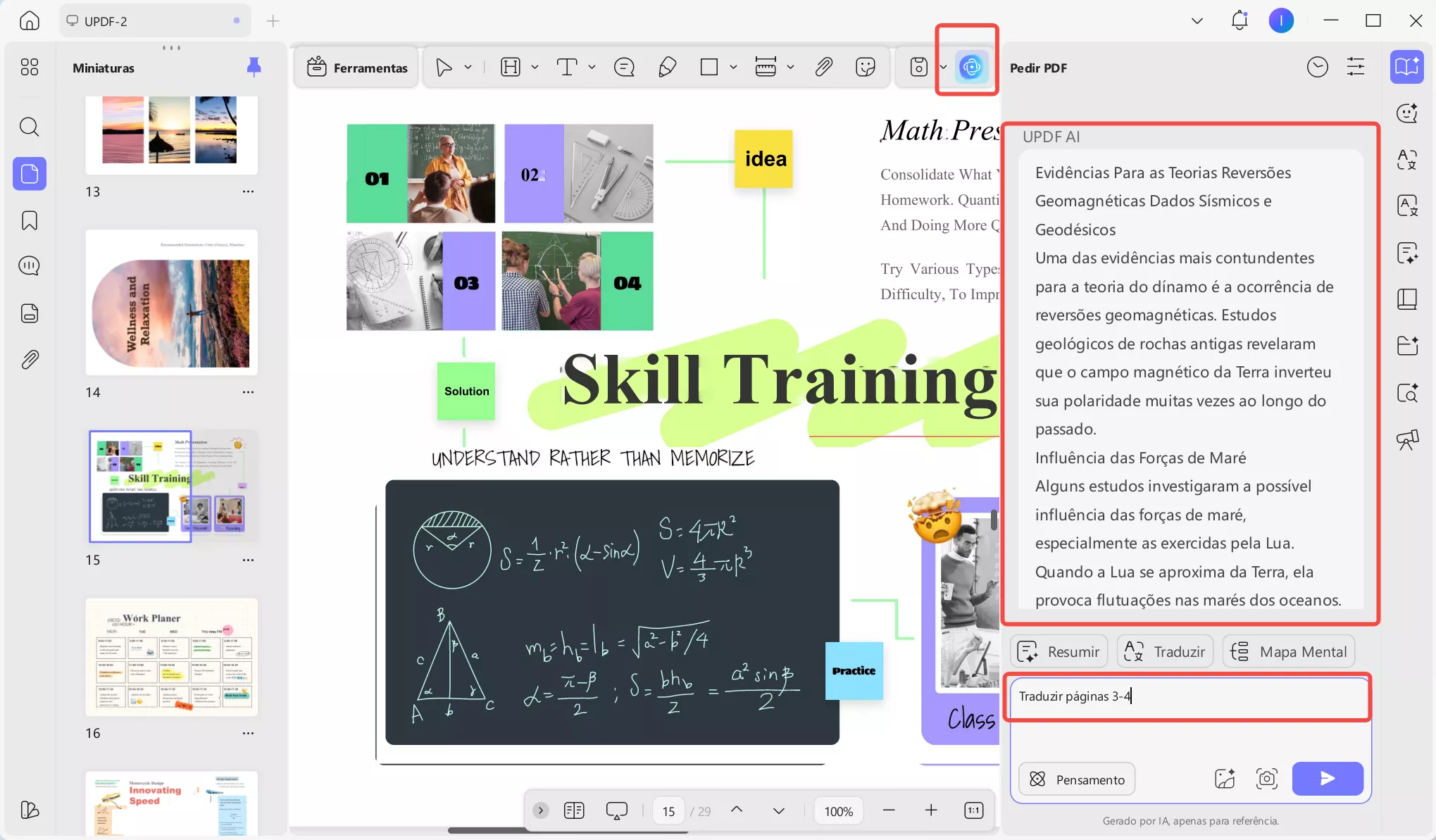Screen dimensions: 1436x840
Task: Select the attachment paperclip tool in toolbar
Action: [x=824, y=68]
